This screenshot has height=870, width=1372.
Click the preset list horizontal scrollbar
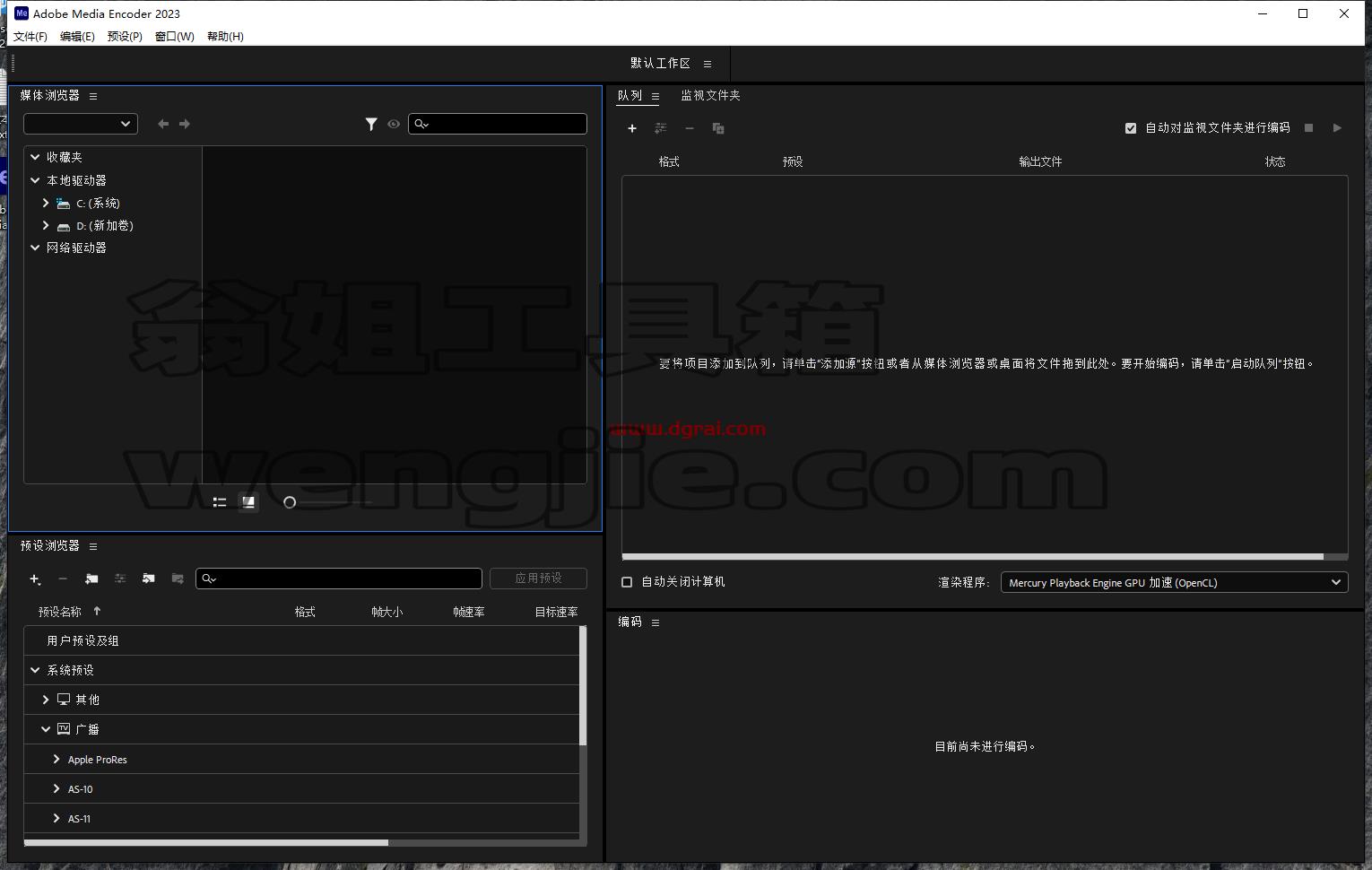pos(206,842)
